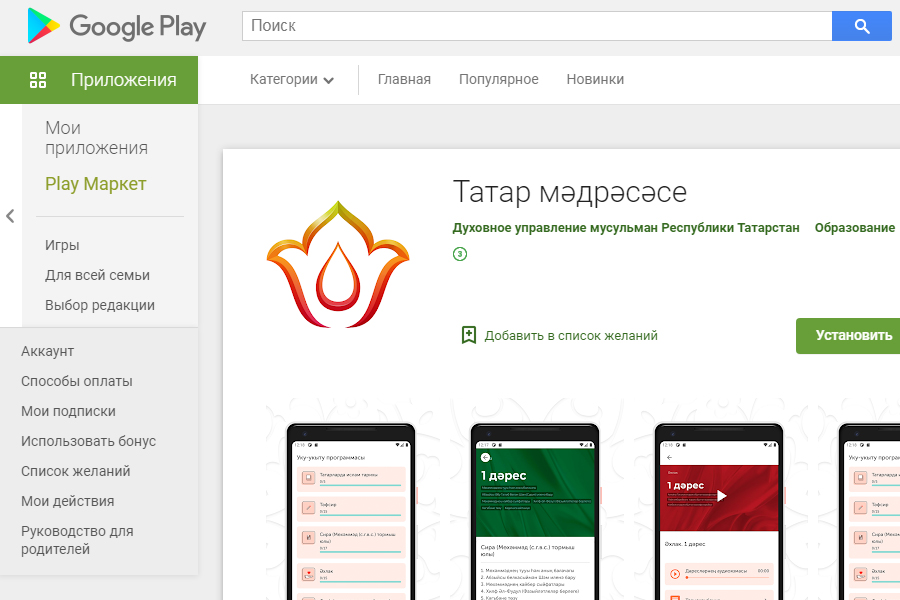Go to the Новинки tab

click(595, 80)
